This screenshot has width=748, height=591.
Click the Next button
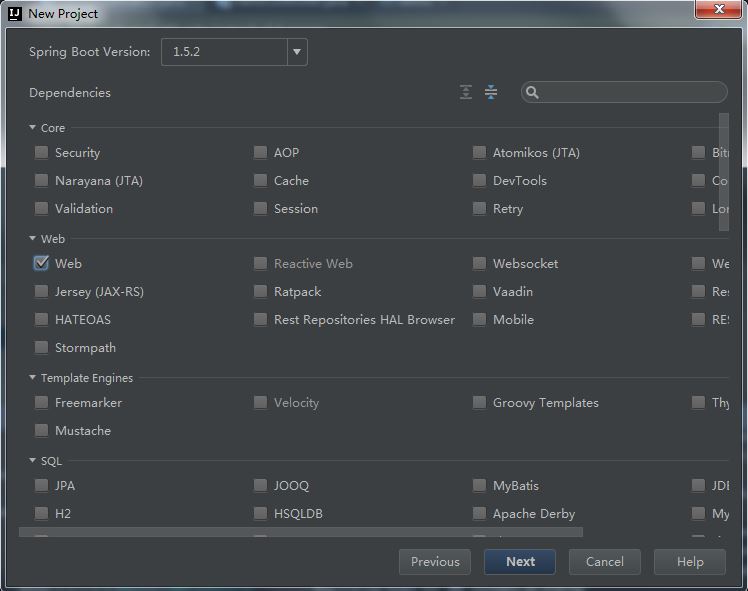point(520,561)
